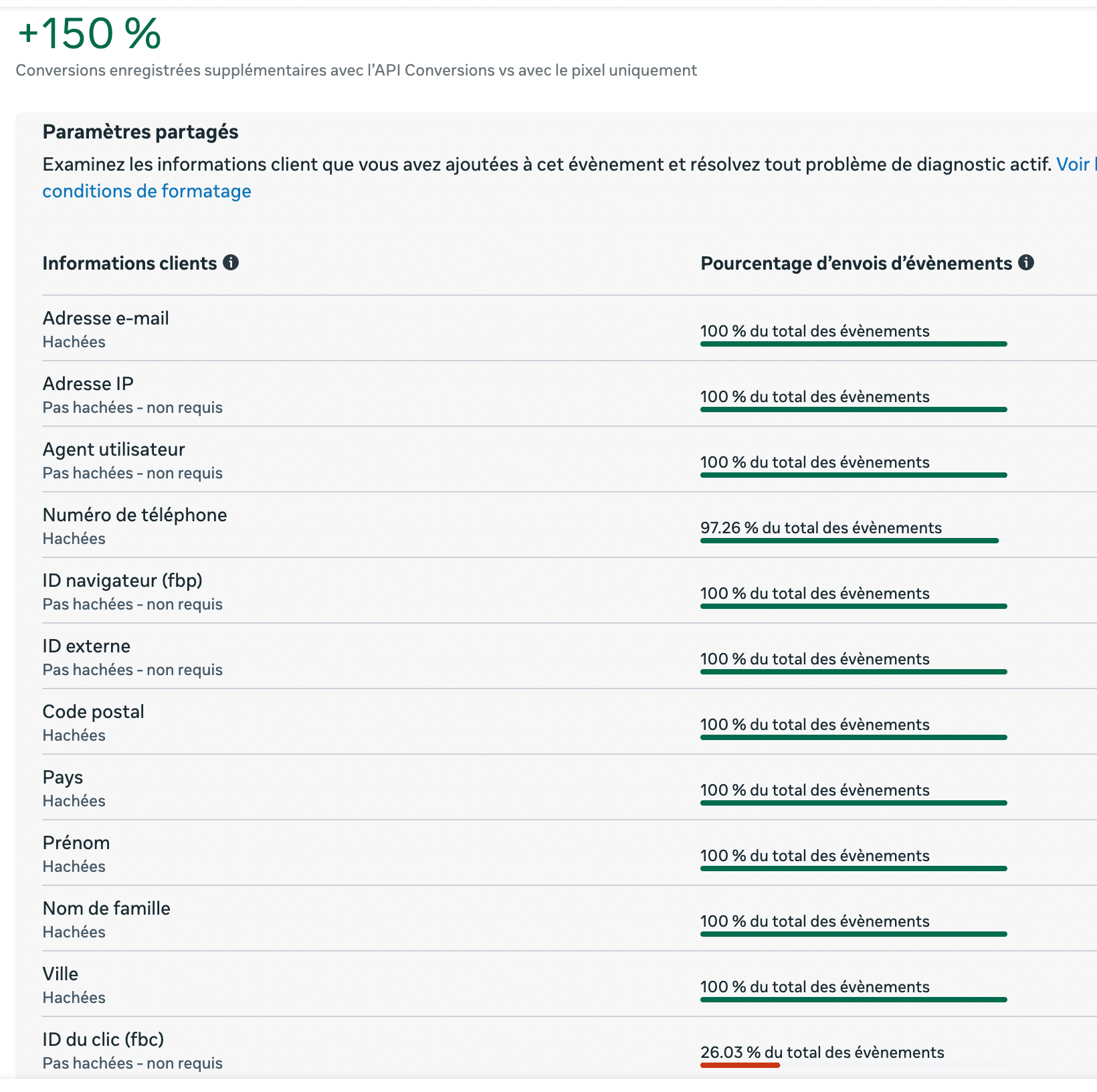Select the Adresse e-mail row label
Screen dimensions: 1097x1092
tap(106, 318)
